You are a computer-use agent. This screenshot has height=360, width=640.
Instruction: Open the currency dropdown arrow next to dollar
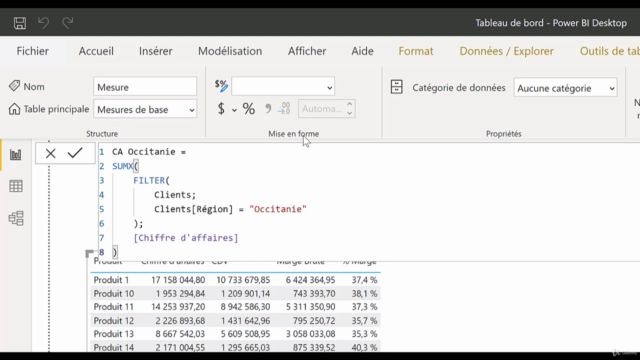click(x=234, y=110)
